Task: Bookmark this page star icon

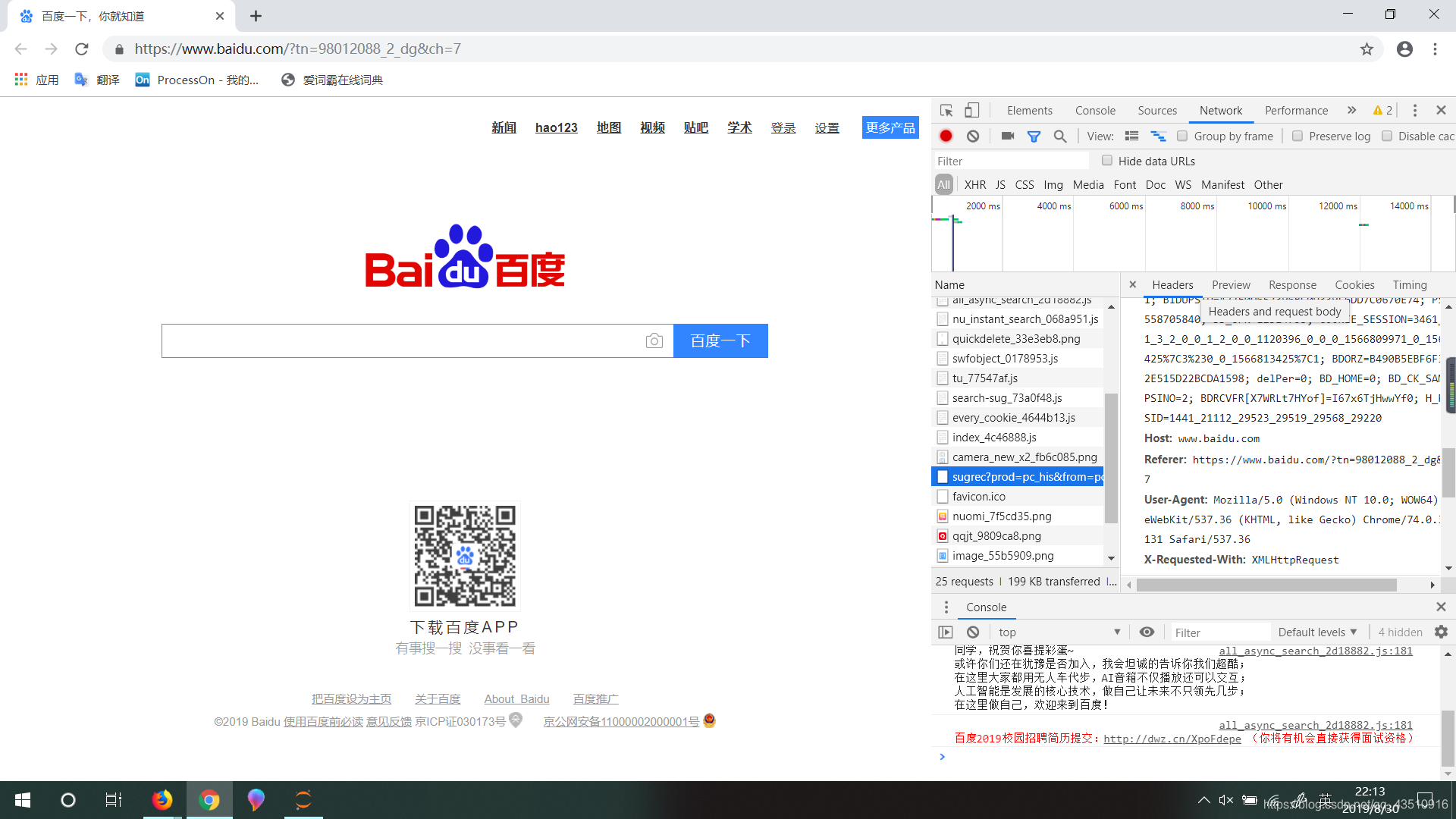Action: (x=1367, y=49)
